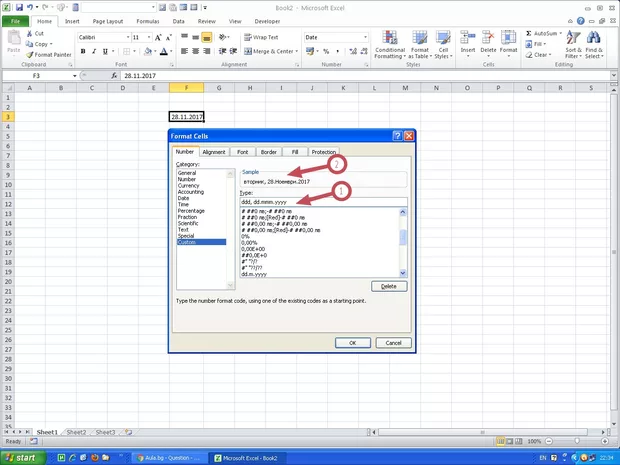620x465 pixels.
Task: Click the Format Cells help button
Action: tap(397, 135)
